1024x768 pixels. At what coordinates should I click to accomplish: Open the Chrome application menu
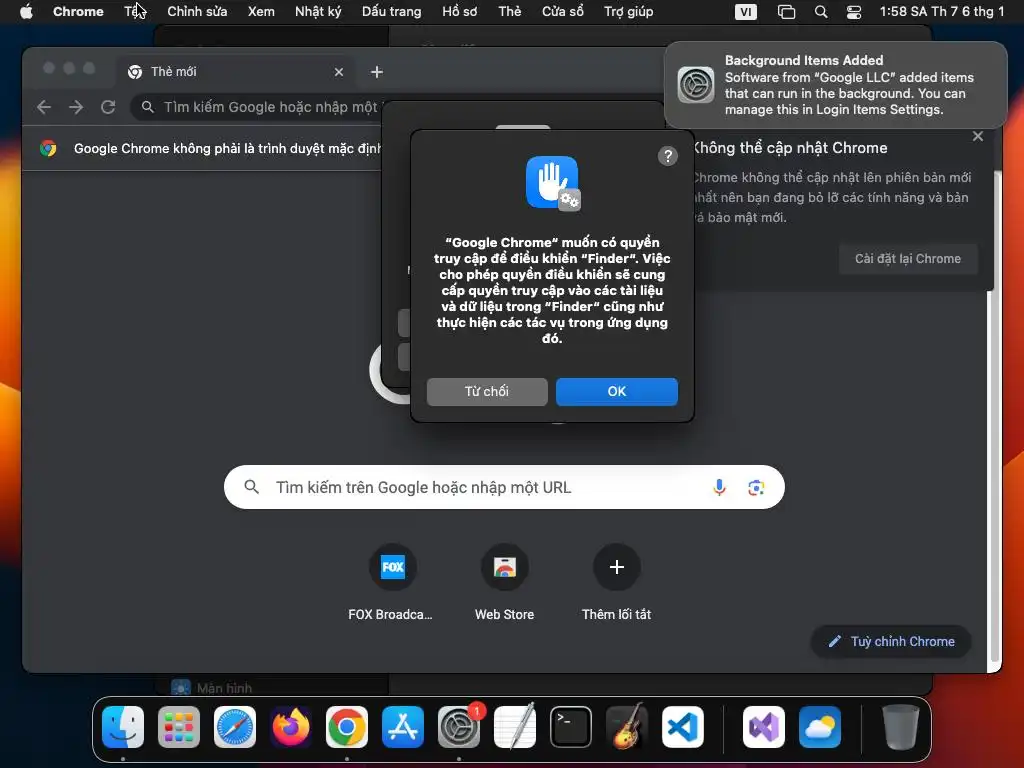pos(78,11)
